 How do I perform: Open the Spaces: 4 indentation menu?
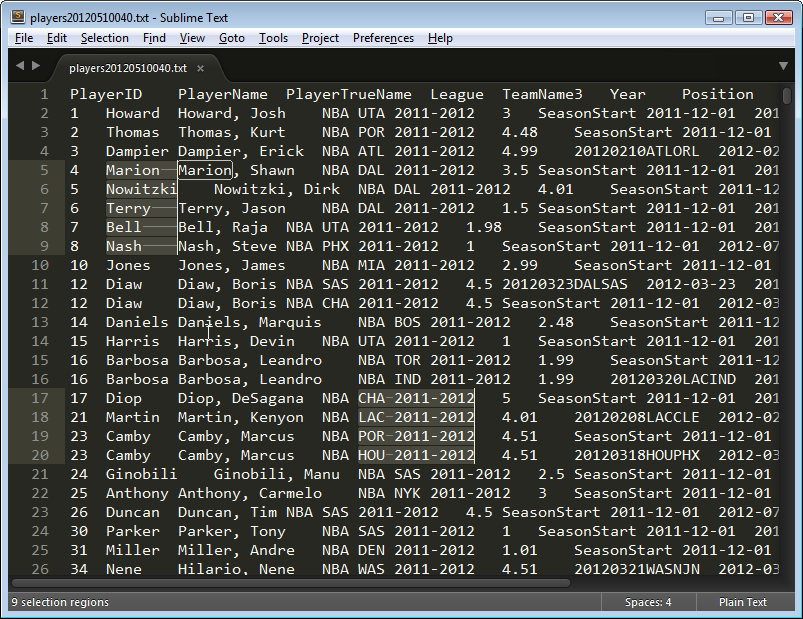648,602
